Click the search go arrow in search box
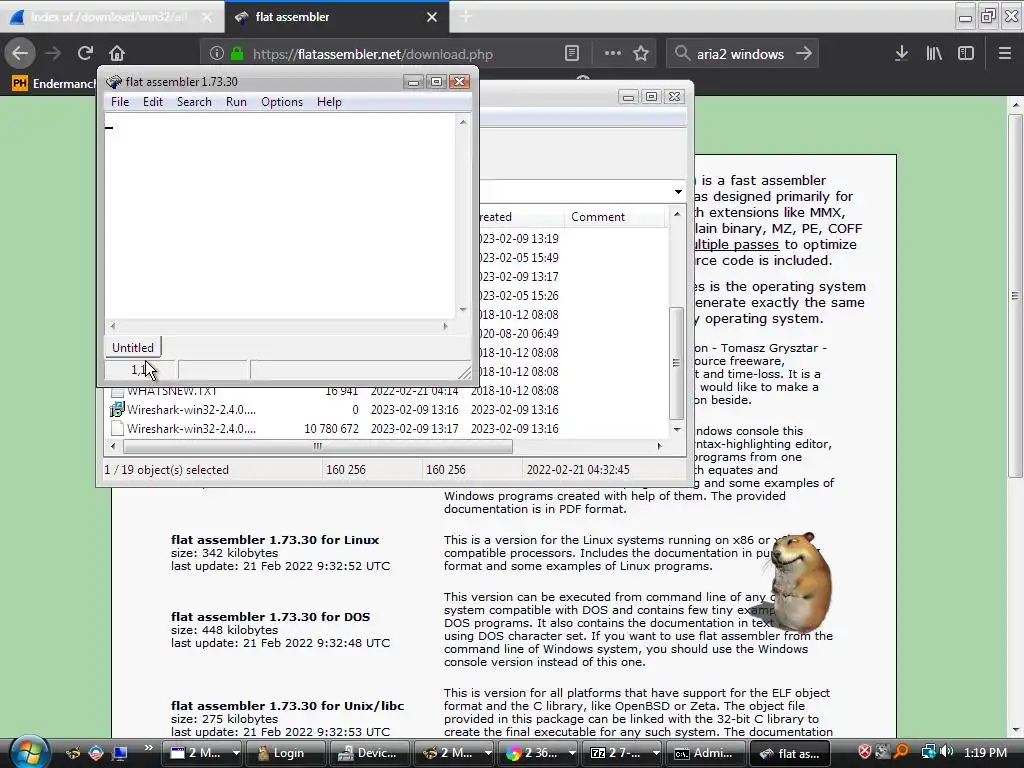The width and height of the screenshot is (1024, 768). click(x=804, y=54)
